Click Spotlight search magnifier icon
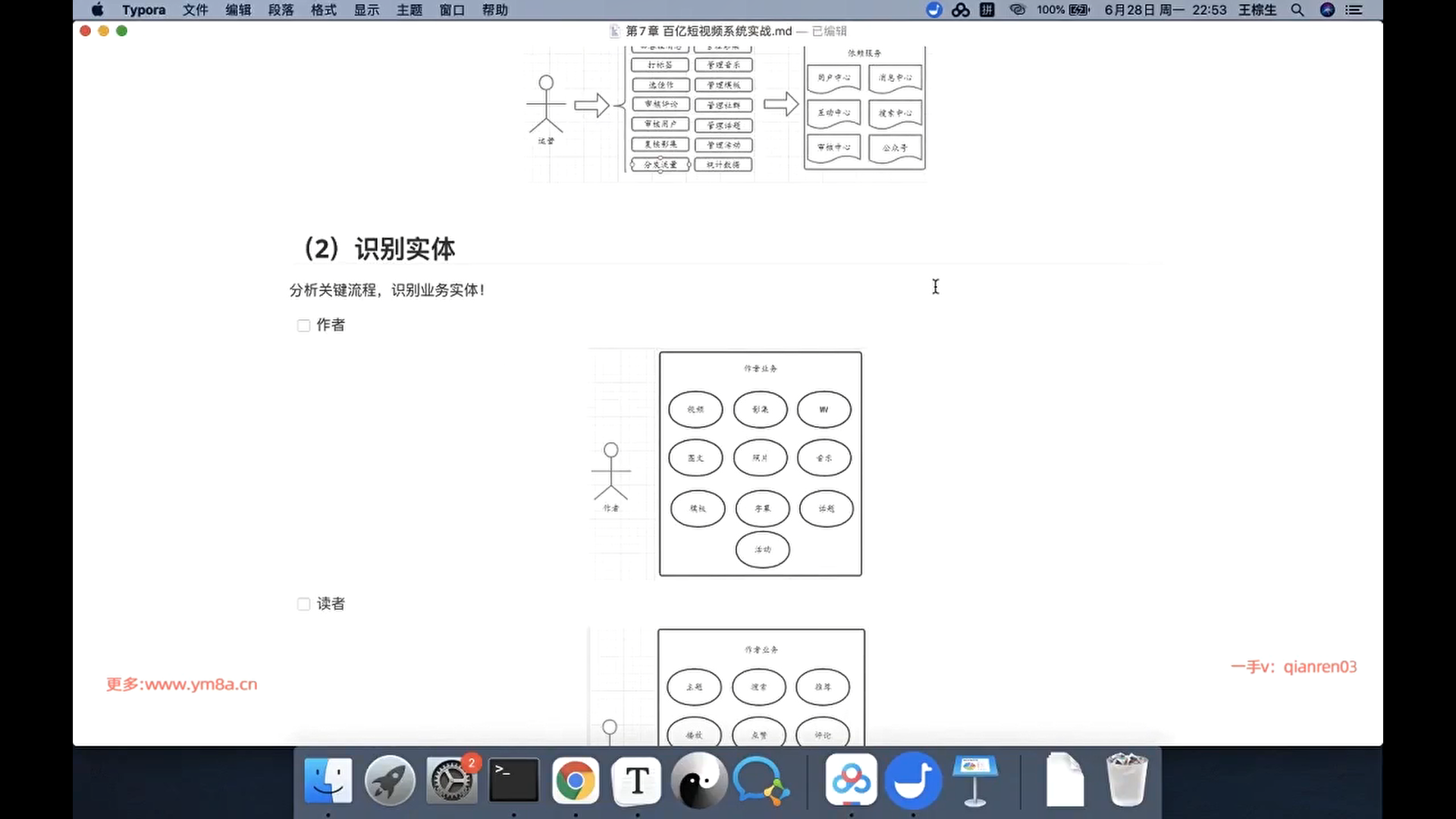Image resolution: width=1456 pixels, height=819 pixels. pos(1298,10)
